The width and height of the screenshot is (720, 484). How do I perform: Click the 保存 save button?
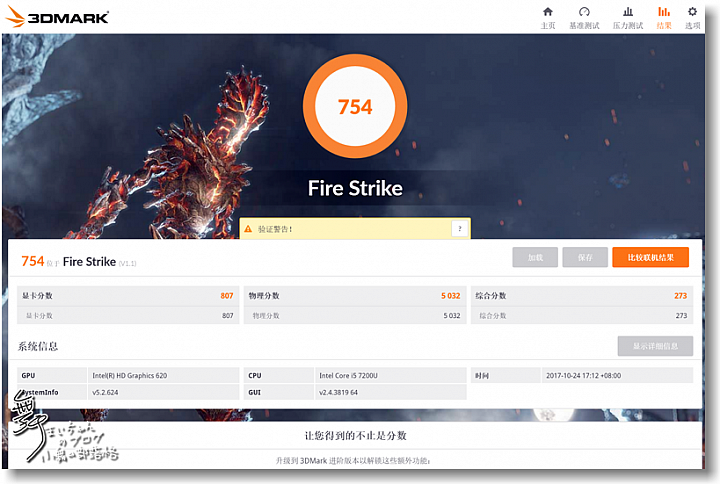pyautogui.click(x=585, y=257)
